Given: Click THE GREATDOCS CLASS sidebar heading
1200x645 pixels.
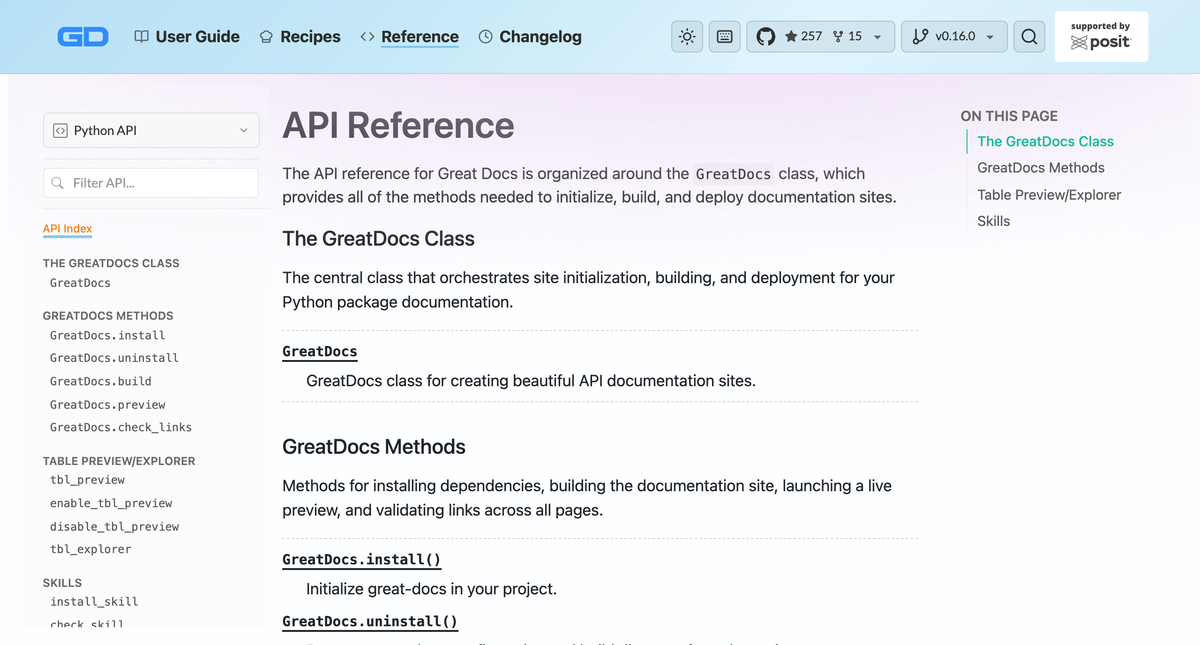Looking at the screenshot, I should [x=111, y=263].
